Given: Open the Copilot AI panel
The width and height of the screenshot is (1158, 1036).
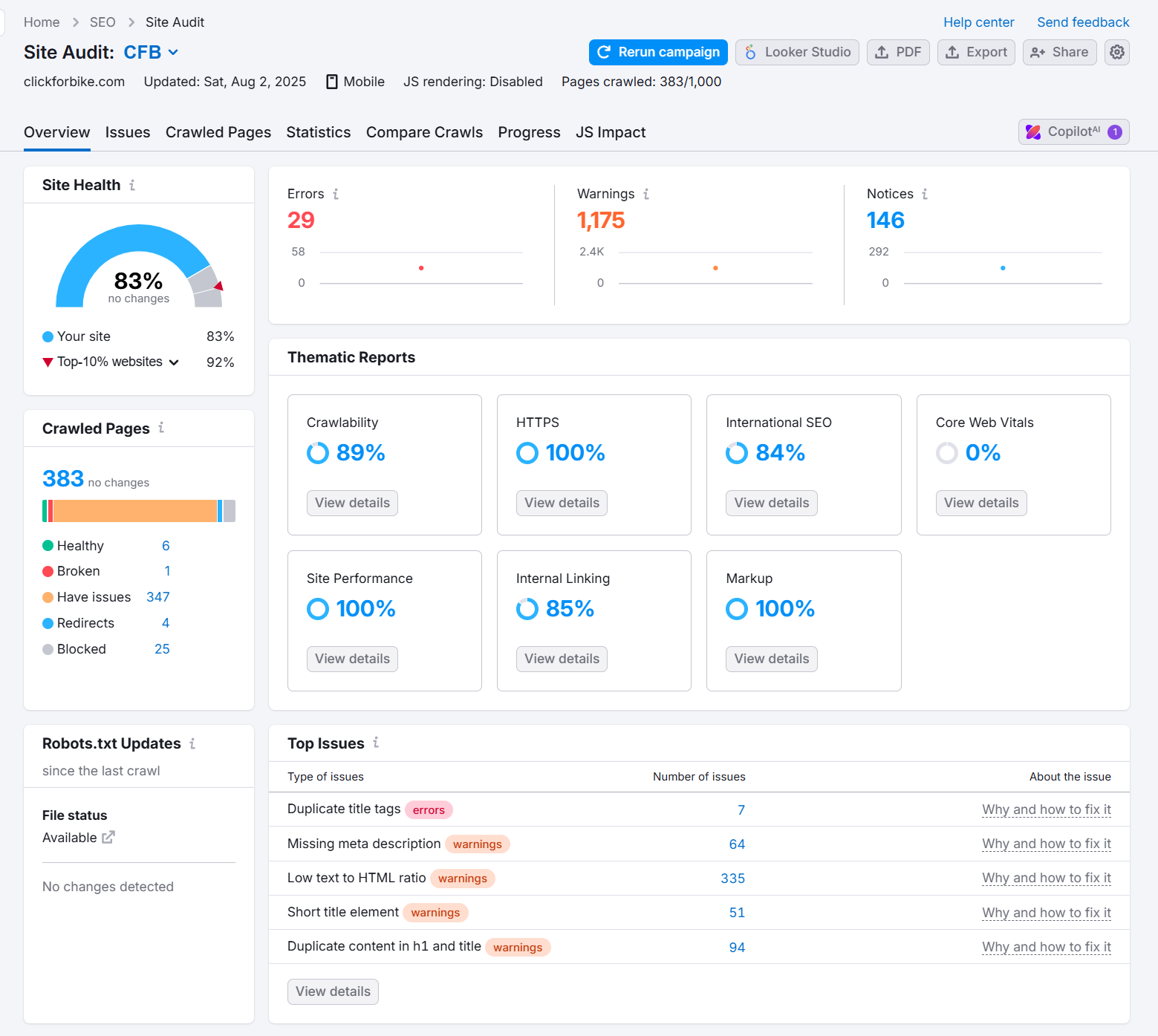Looking at the screenshot, I should tap(1074, 131).
